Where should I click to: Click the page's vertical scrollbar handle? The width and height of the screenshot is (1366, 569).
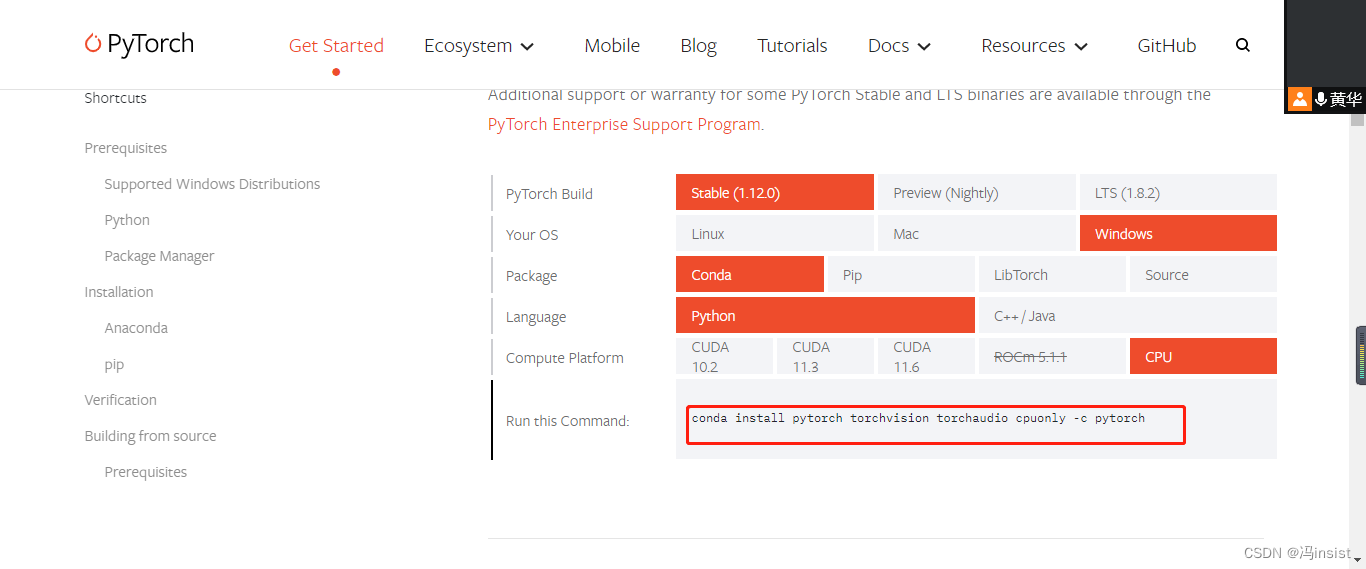(1360, 355)
